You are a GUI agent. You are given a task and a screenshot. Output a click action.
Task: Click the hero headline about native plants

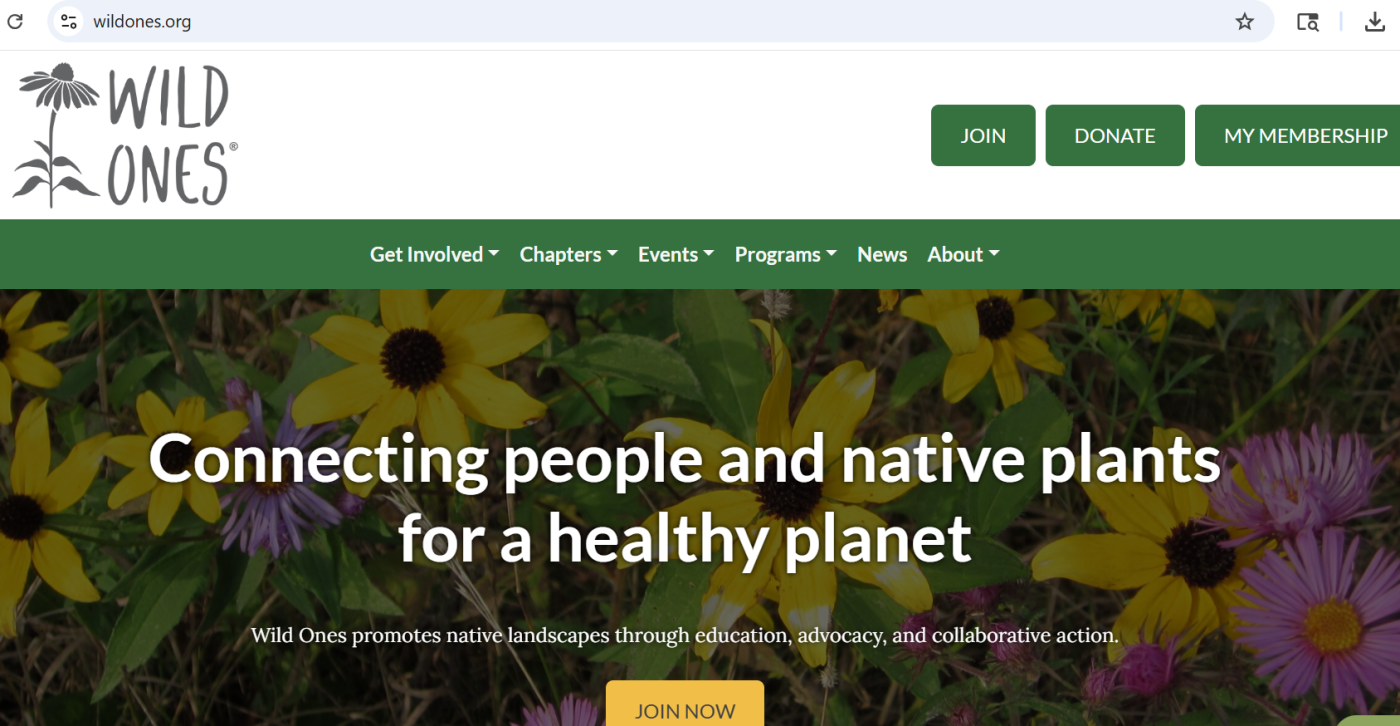[x=685, y=498]
